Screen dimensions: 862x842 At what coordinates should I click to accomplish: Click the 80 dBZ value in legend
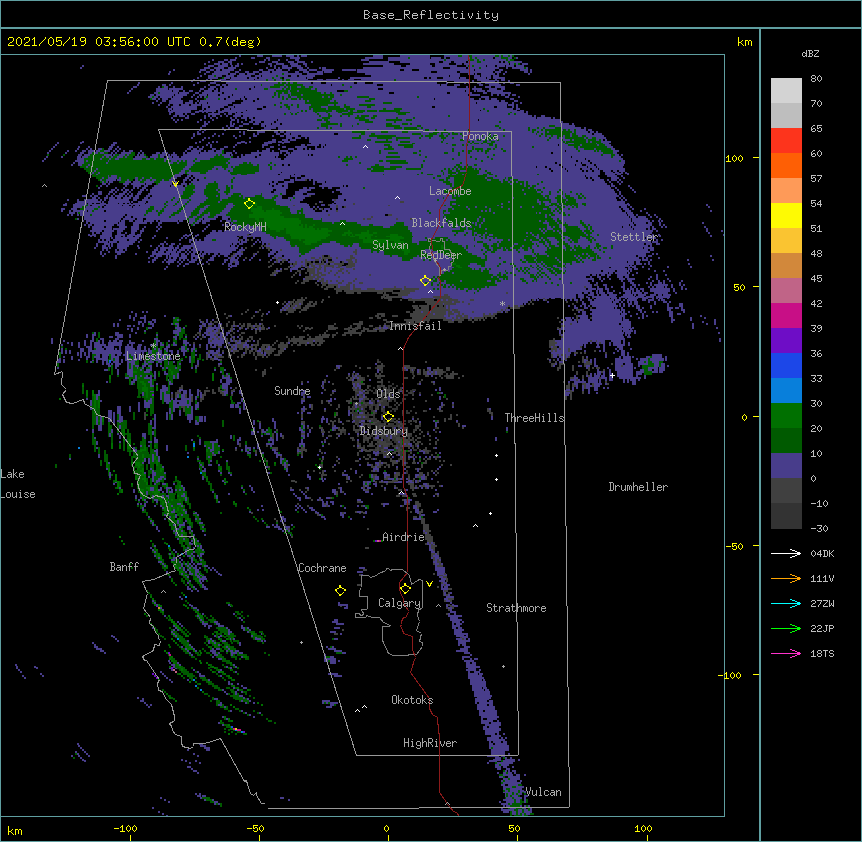[816, 79]
